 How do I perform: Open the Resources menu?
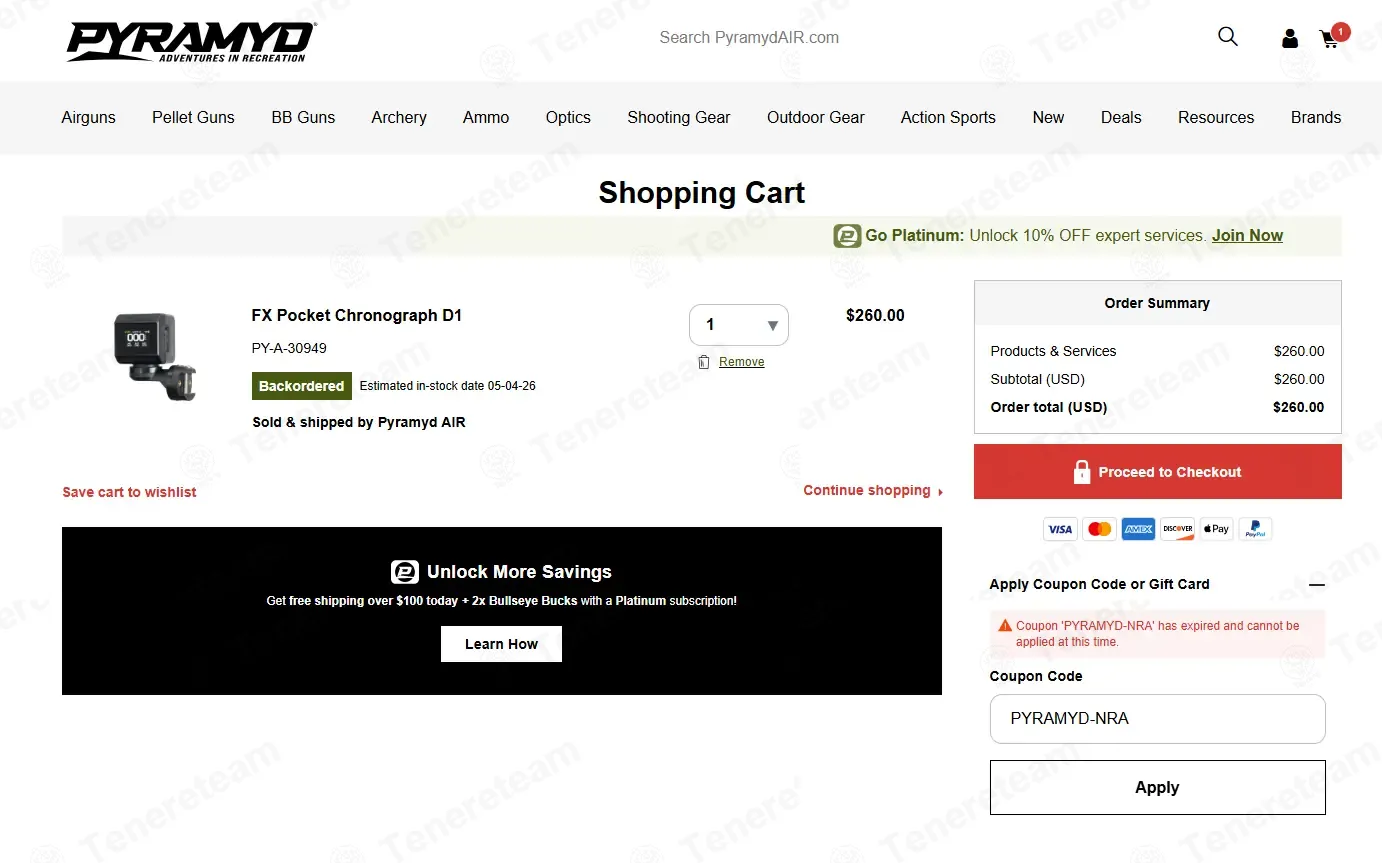[1216, 117]
